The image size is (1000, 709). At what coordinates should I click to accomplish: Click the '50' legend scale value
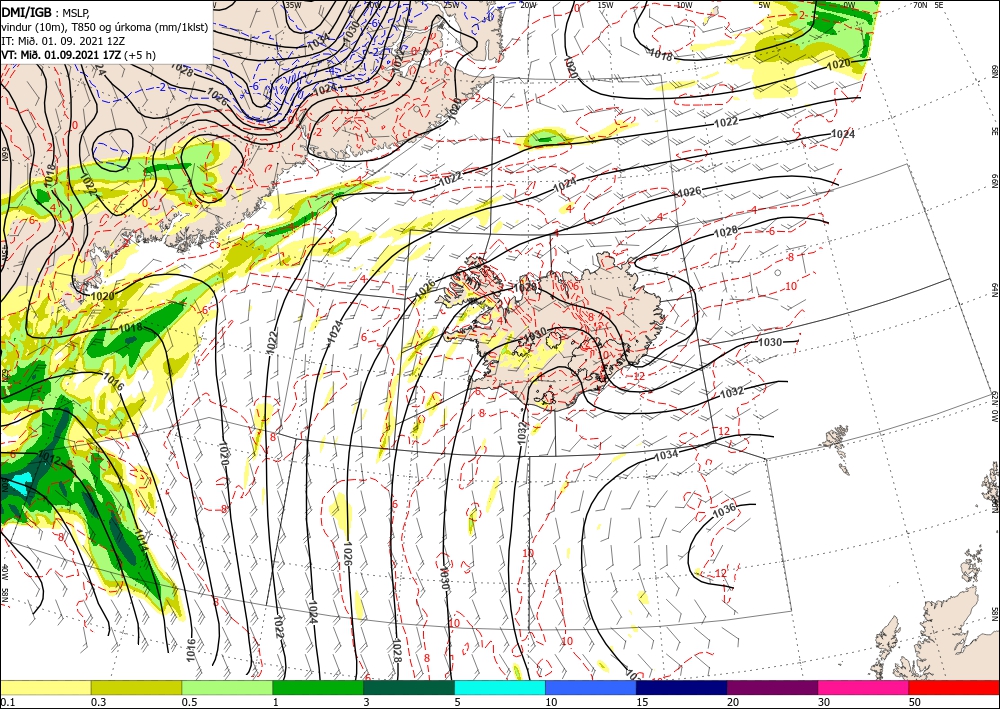click(914, 702)
